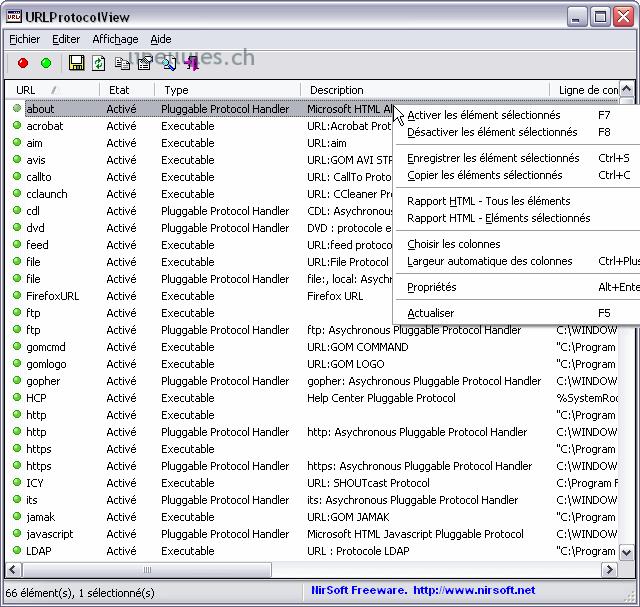The width and height of the screenshot is (640, 607).
Task: Choose Enregistrer les élément sélectionnés
Action: click(x=516, y=158)
